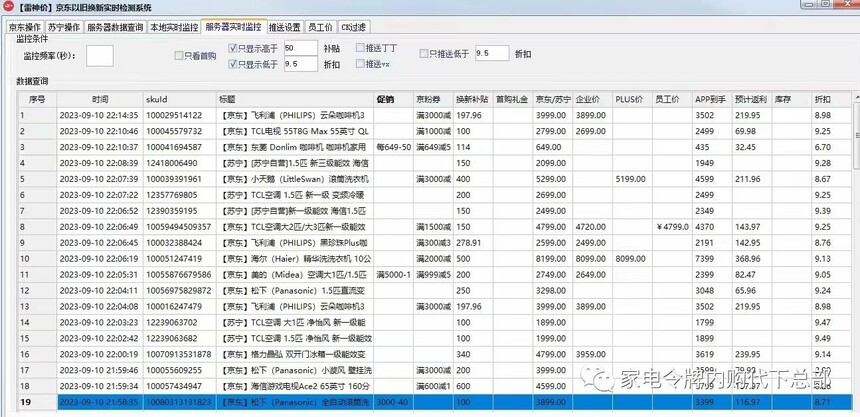
Task: Sort by 换新补贴 column header
Action: (473, 99)
